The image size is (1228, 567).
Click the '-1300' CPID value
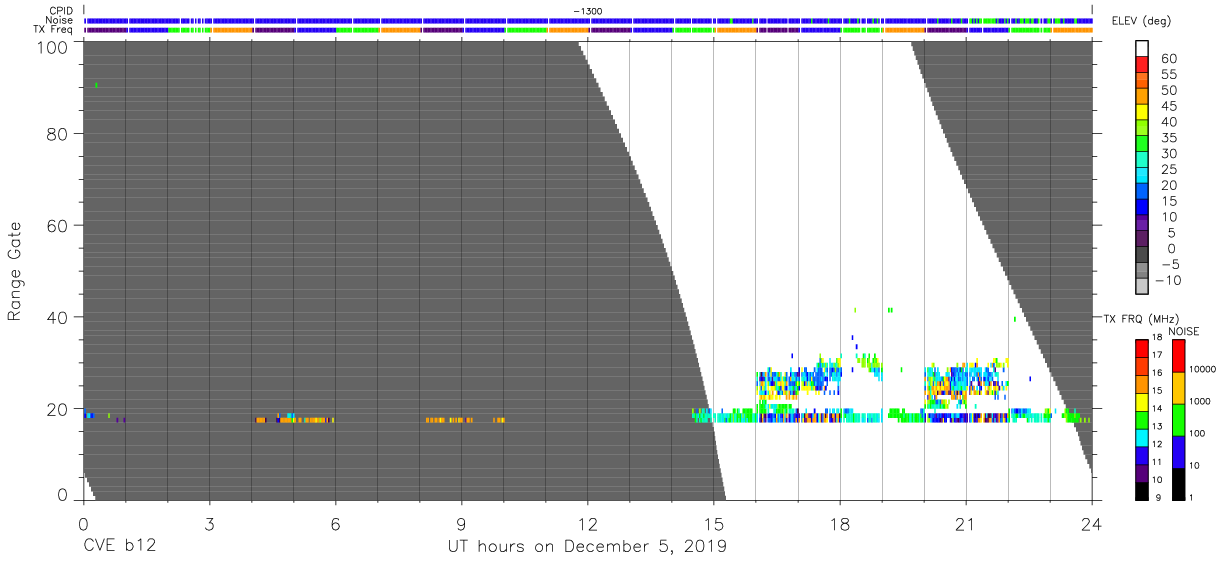click(x=587, y=11)
